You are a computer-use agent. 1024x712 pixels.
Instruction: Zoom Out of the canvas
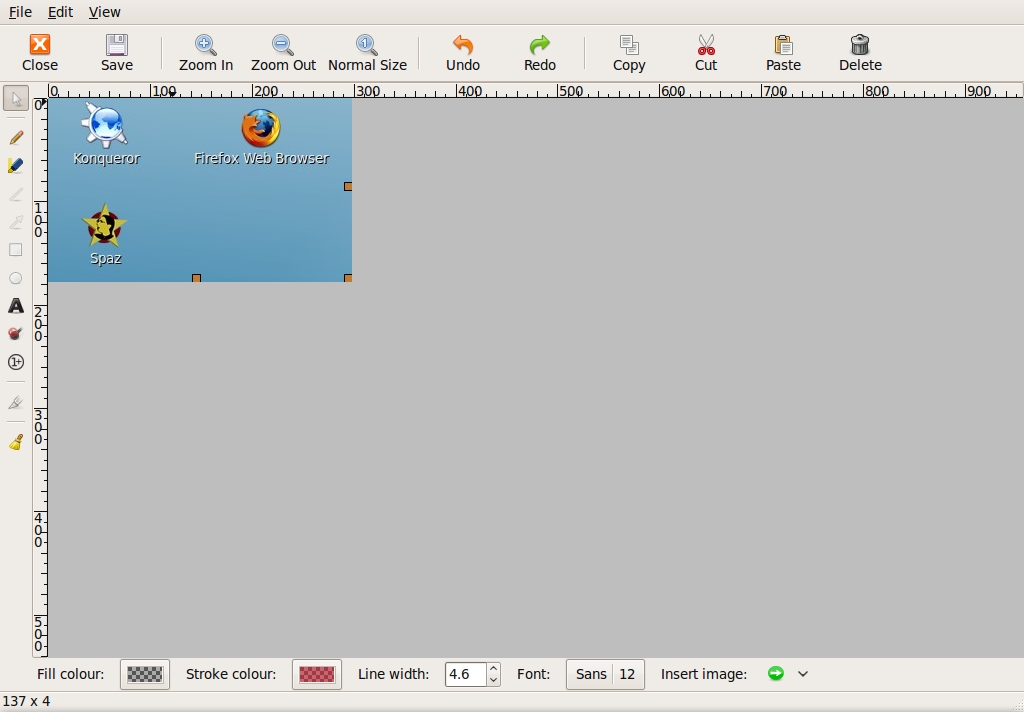[283, 53]
